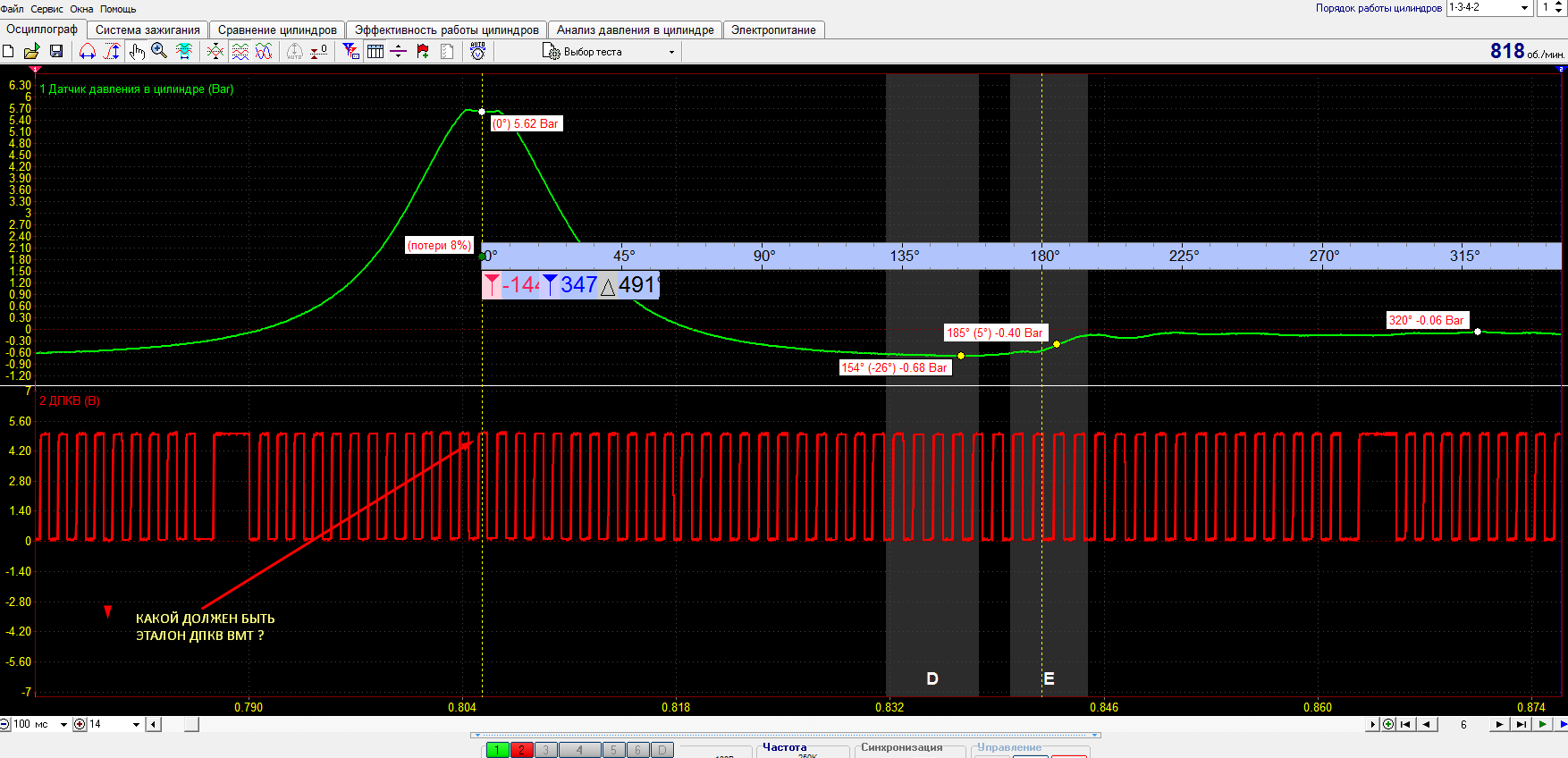
Task: Toggle channel 3 button
Action: pos(545,750)
